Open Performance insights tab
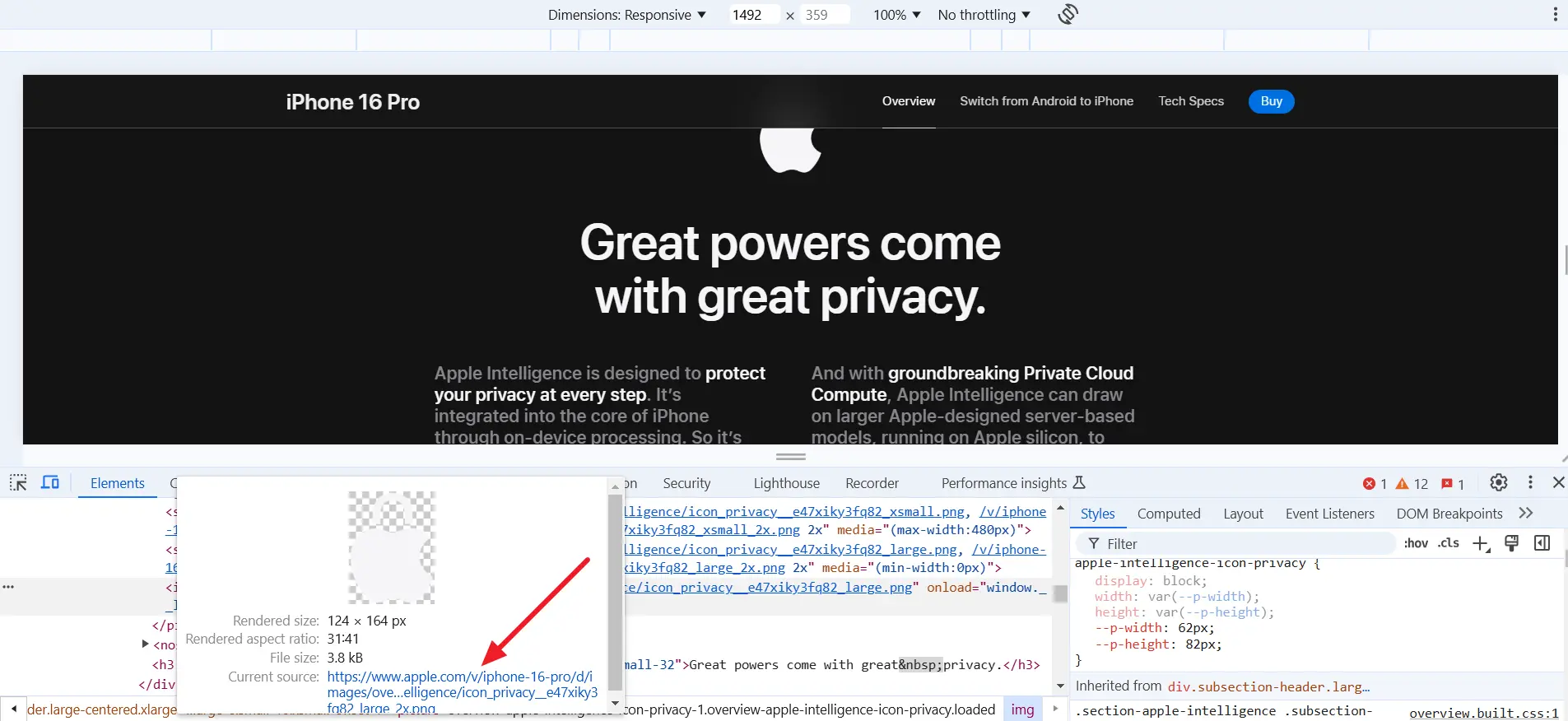The image size is (1568, 721). (x=1013, y=483)
